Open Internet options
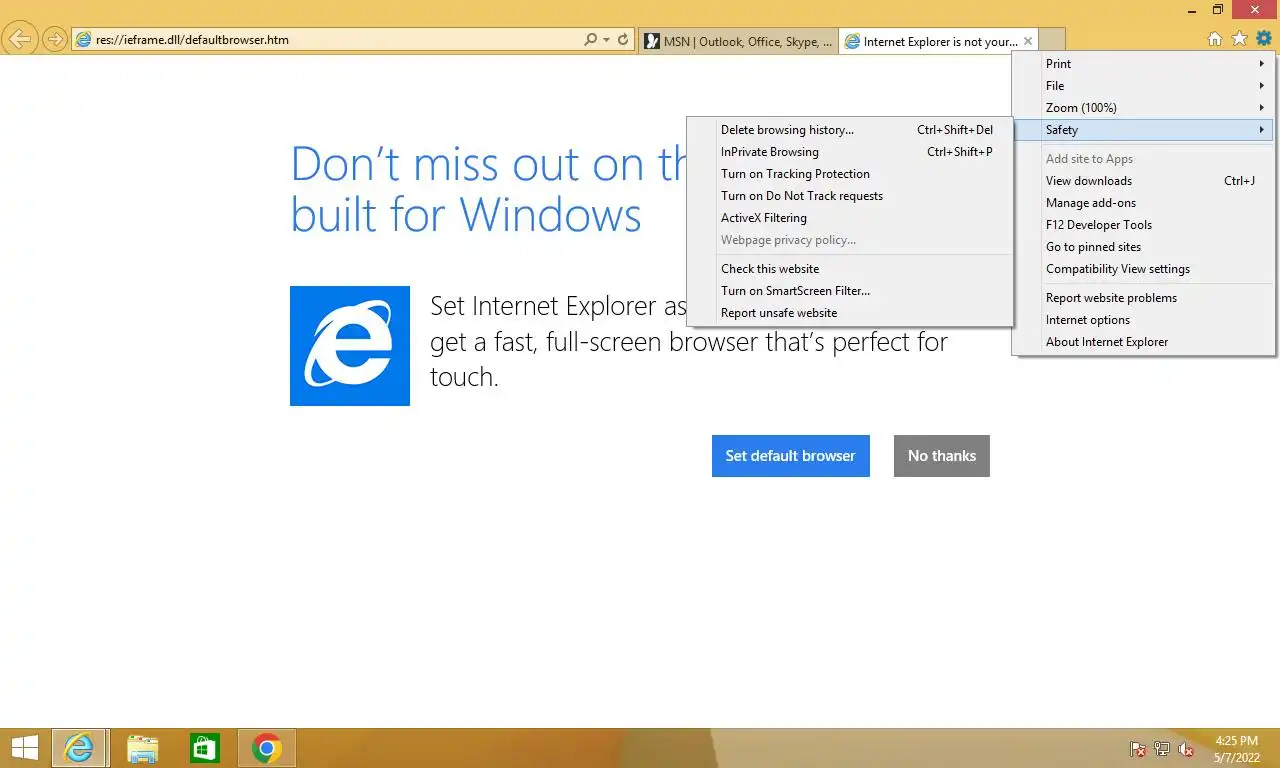 (x=1144, y=319)
